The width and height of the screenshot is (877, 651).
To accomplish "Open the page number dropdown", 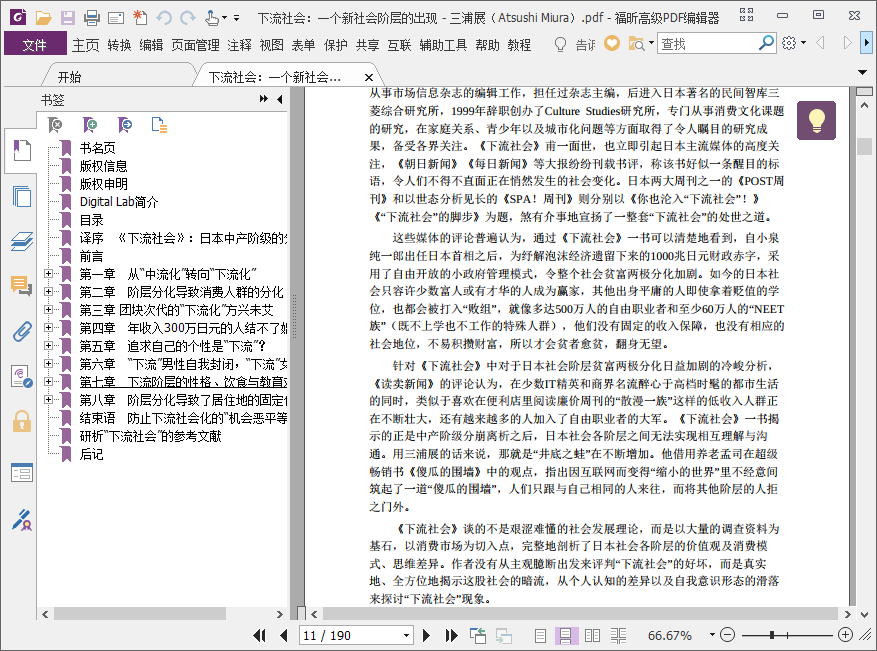I will [407, 635].
